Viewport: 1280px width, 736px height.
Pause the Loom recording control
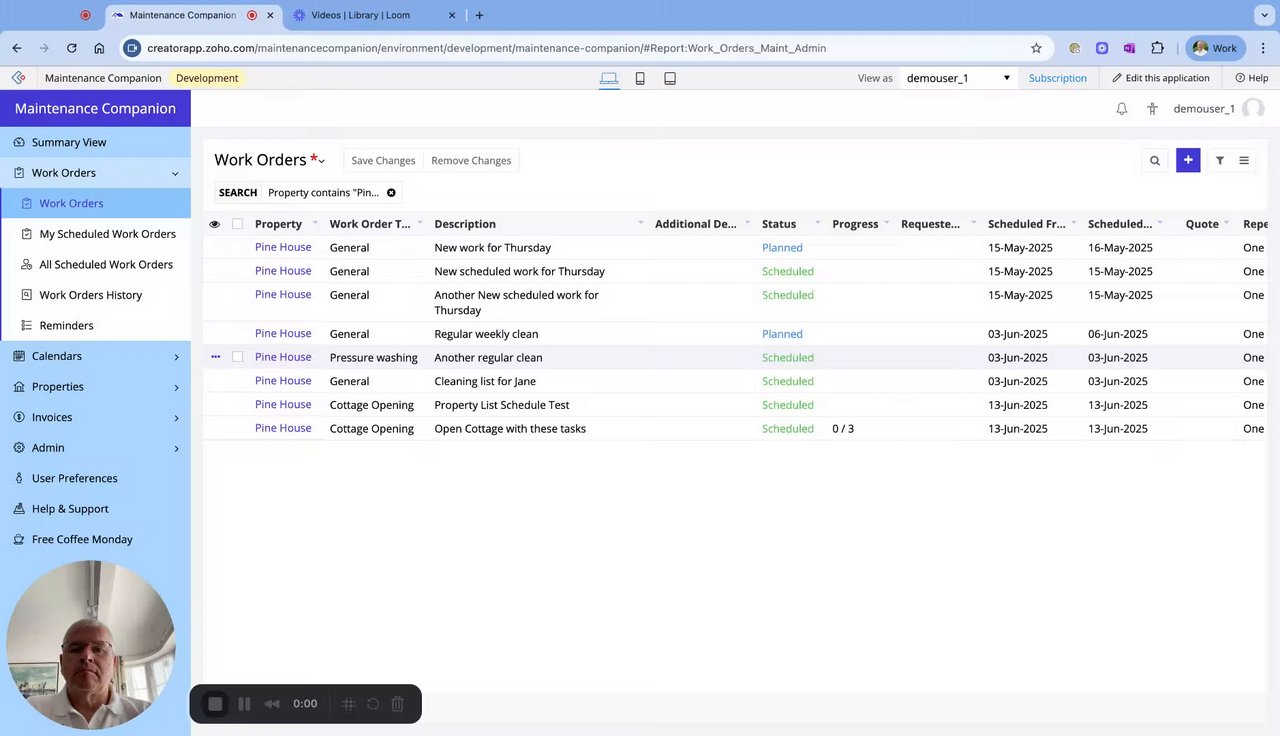(244, 704)
